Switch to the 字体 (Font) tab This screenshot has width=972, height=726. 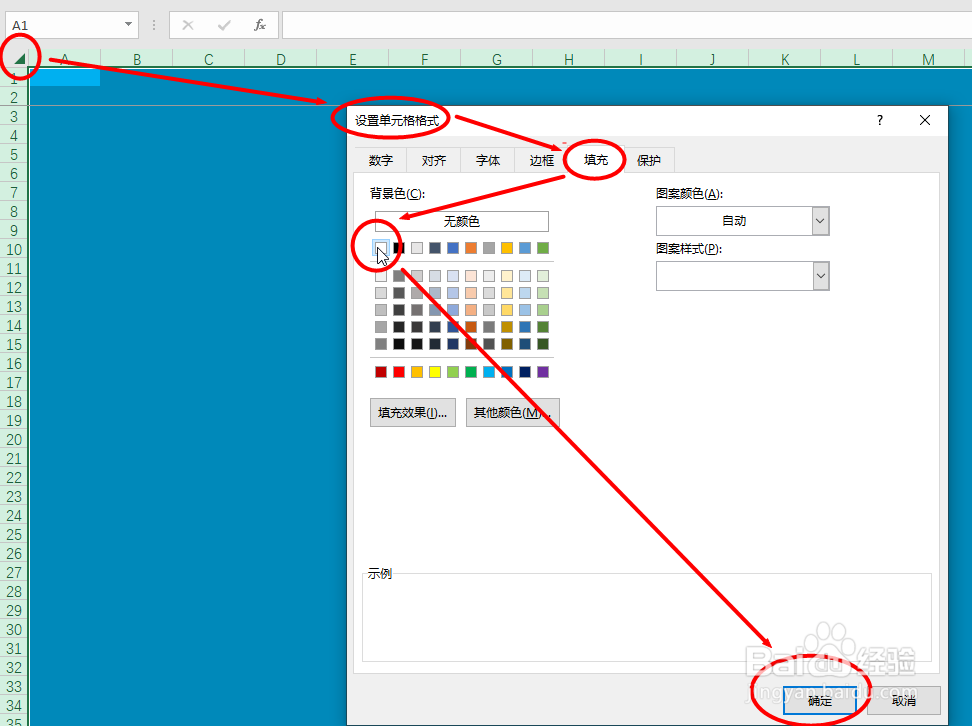tap(487, 159)
